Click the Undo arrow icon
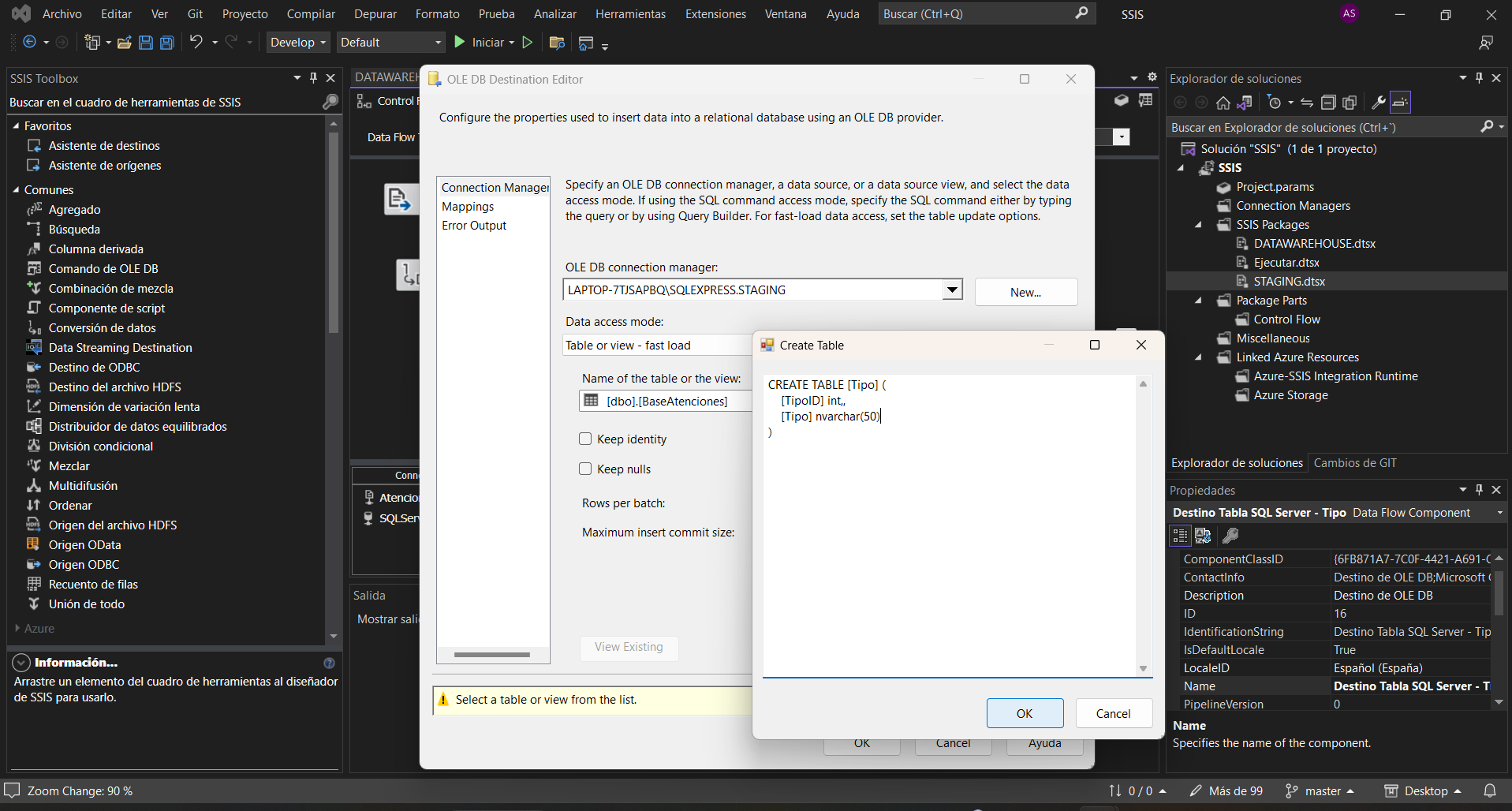The height and width of the screenshot is (811, 1512). tap(196, 43)
